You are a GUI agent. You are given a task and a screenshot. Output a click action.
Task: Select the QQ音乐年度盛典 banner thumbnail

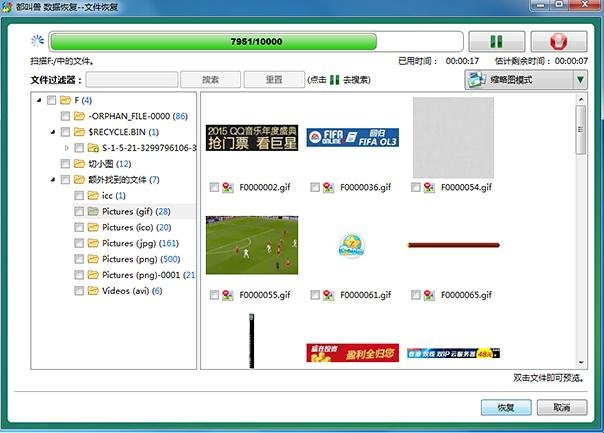(252, 138)
